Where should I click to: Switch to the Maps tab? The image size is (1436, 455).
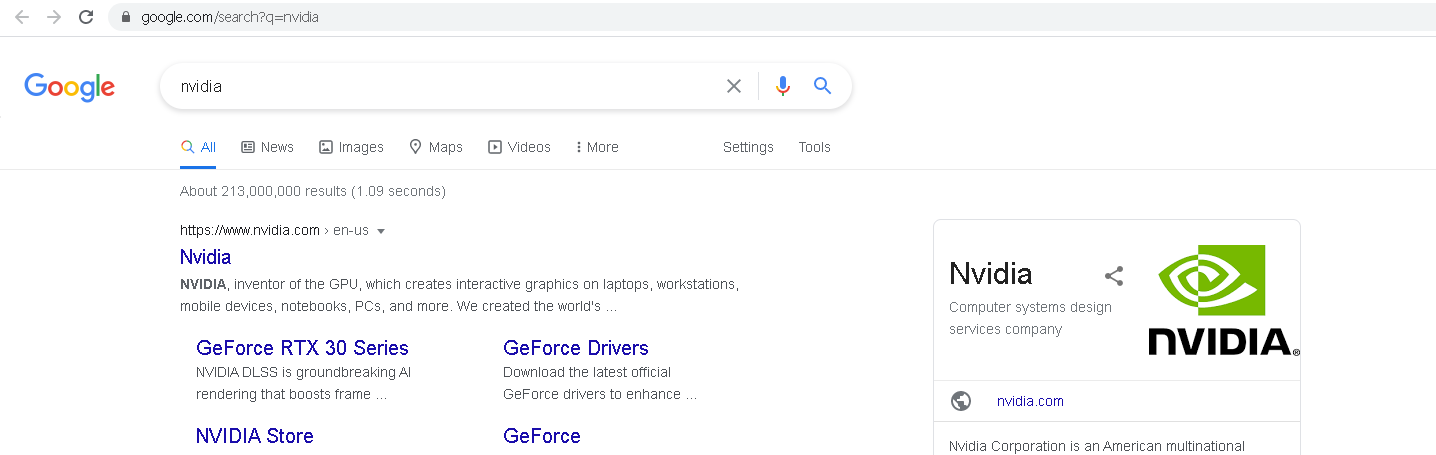pos(436,147)
